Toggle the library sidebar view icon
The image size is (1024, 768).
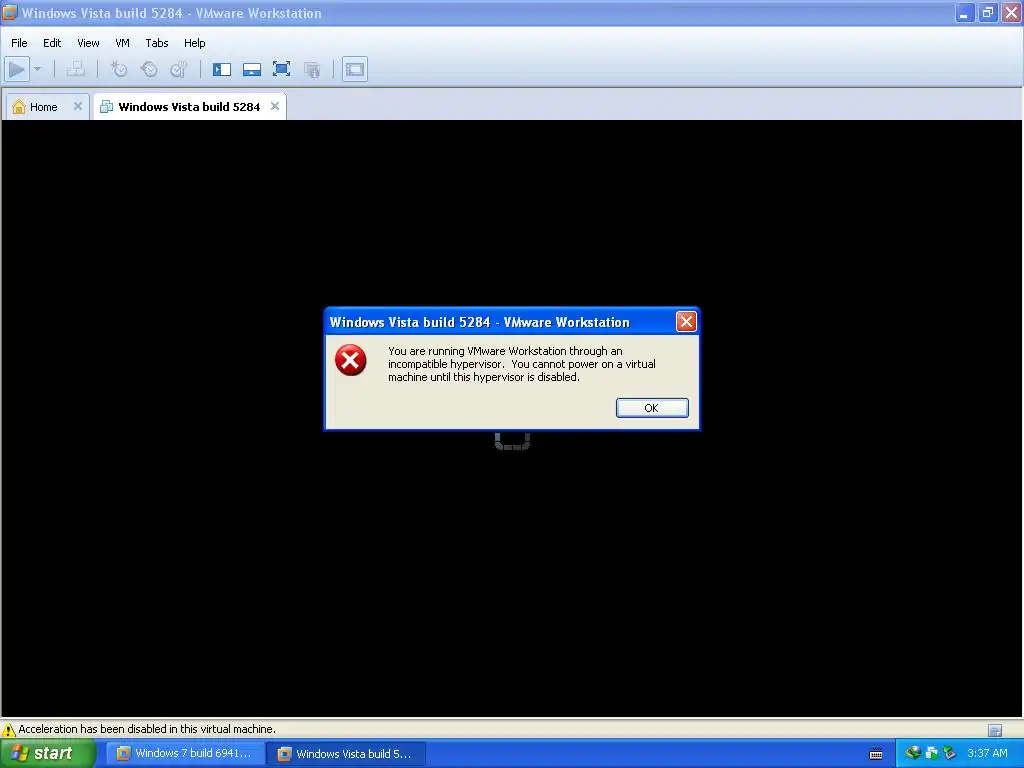(x=222, y=69)
